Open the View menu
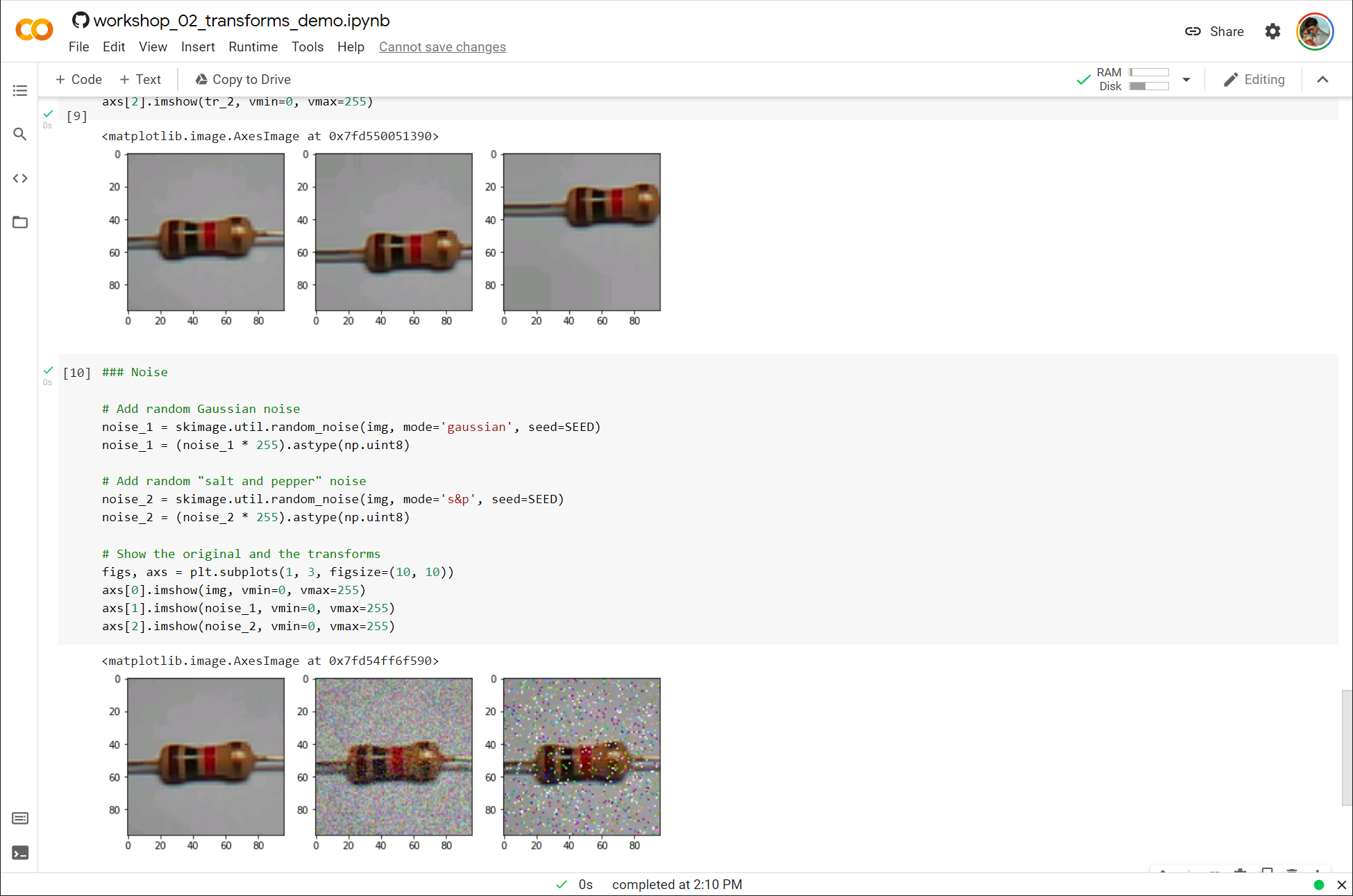 click(x=153, y=47)
